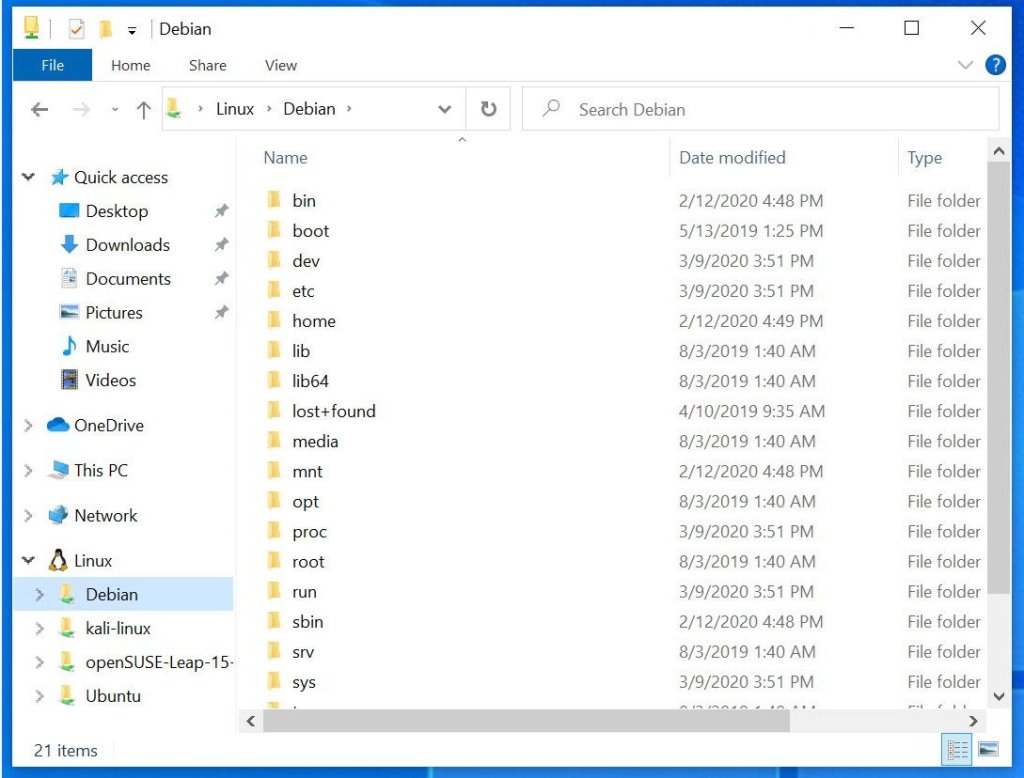
Task: Unpin Pictures from Quick access
Action: point(220,313)
